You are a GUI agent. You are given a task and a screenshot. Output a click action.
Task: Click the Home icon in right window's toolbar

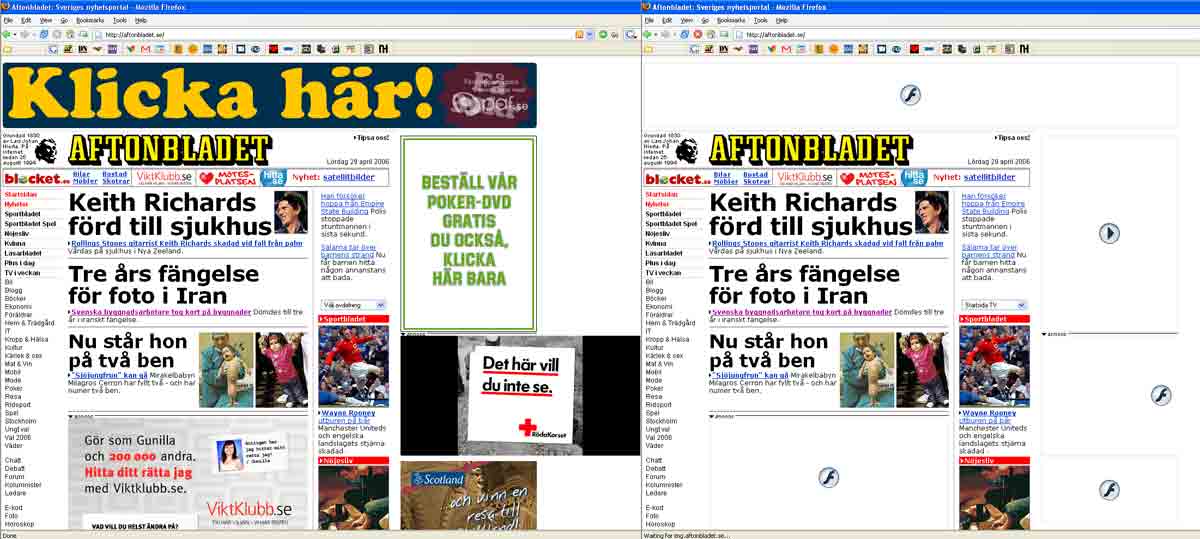[710, 34]
